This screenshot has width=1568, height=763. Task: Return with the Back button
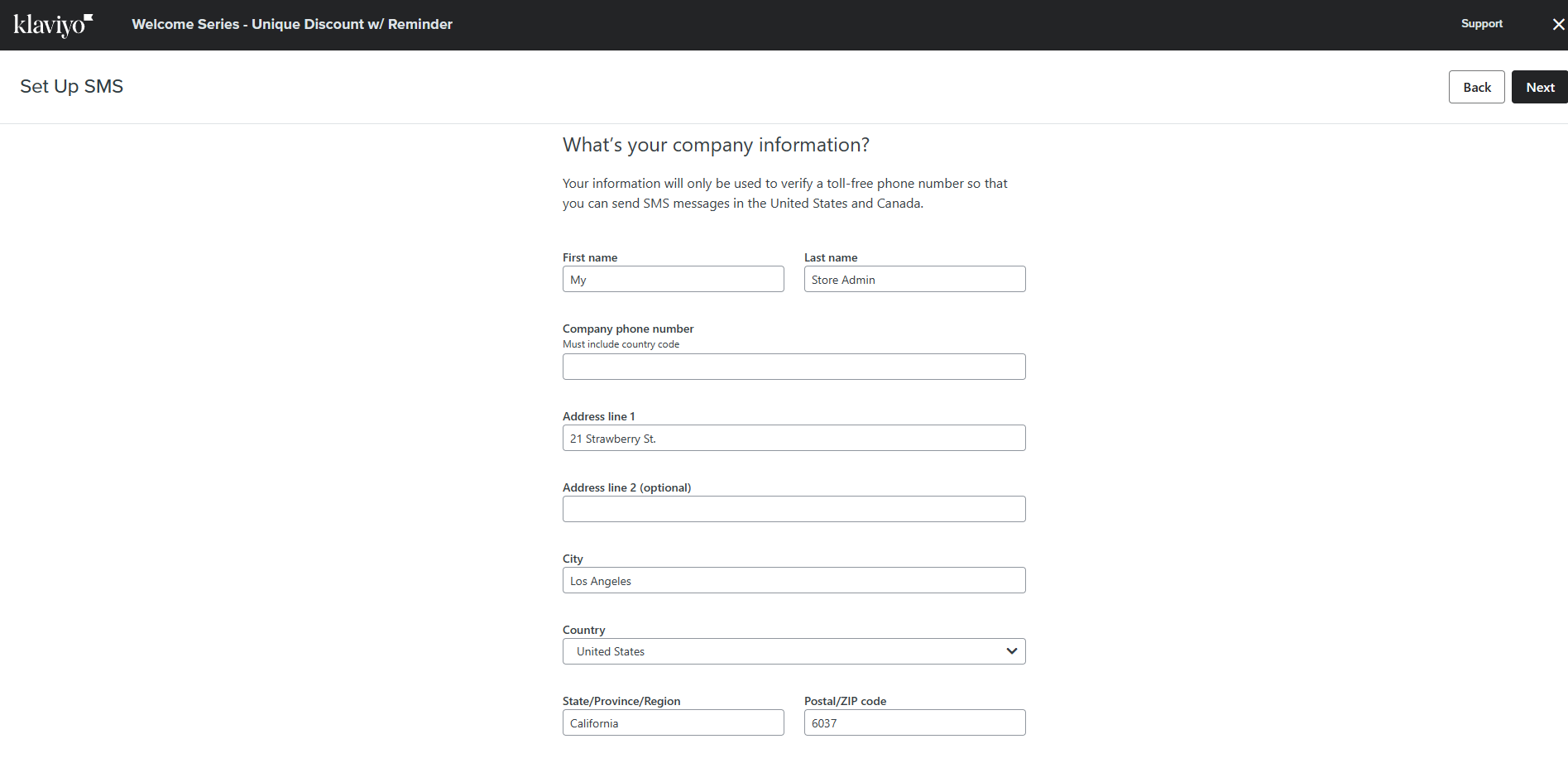1476,87
